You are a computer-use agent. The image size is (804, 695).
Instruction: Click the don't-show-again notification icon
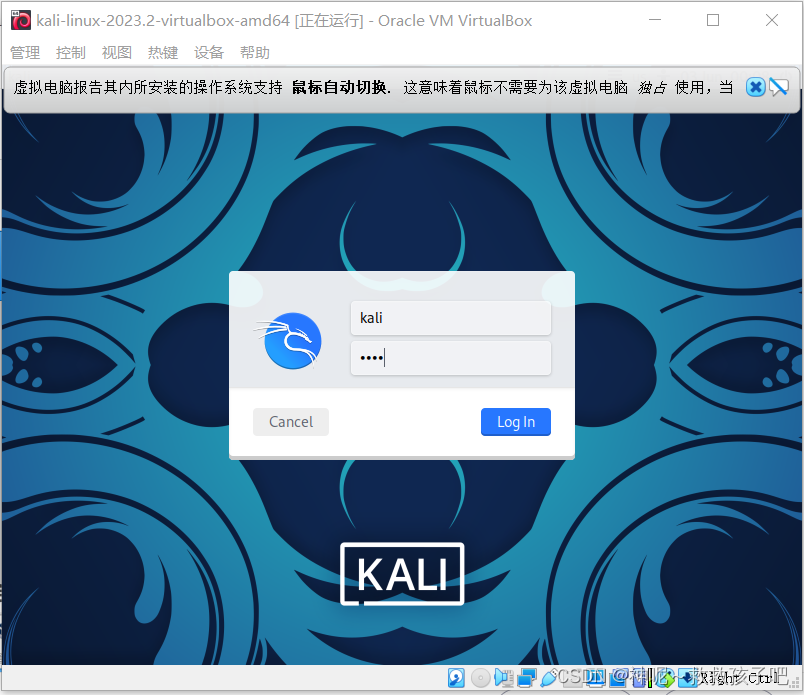[778, 87]
